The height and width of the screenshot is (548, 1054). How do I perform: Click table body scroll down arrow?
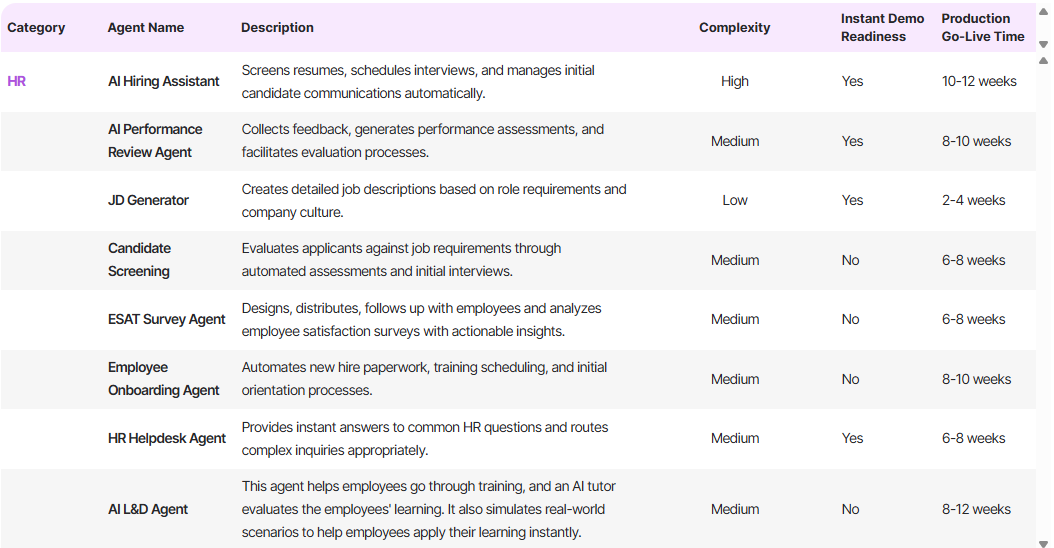click(1043, 543)
